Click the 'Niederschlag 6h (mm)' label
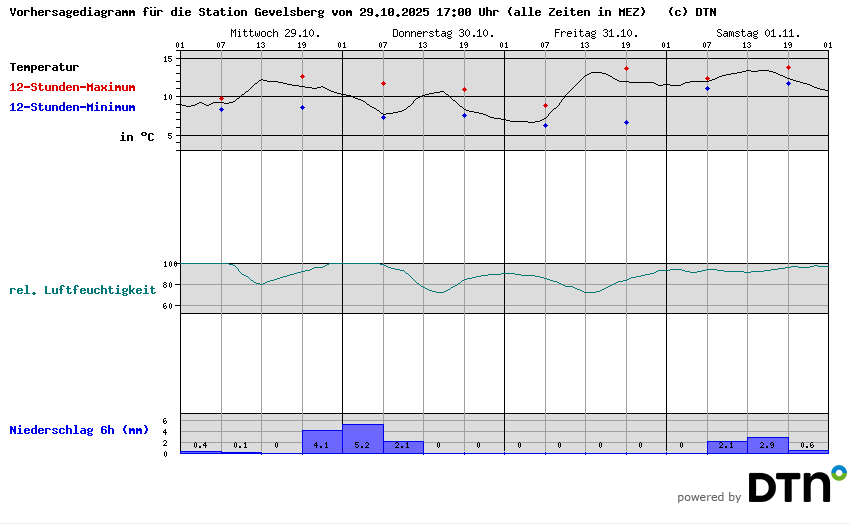850x524 pixels. (79, 430)
